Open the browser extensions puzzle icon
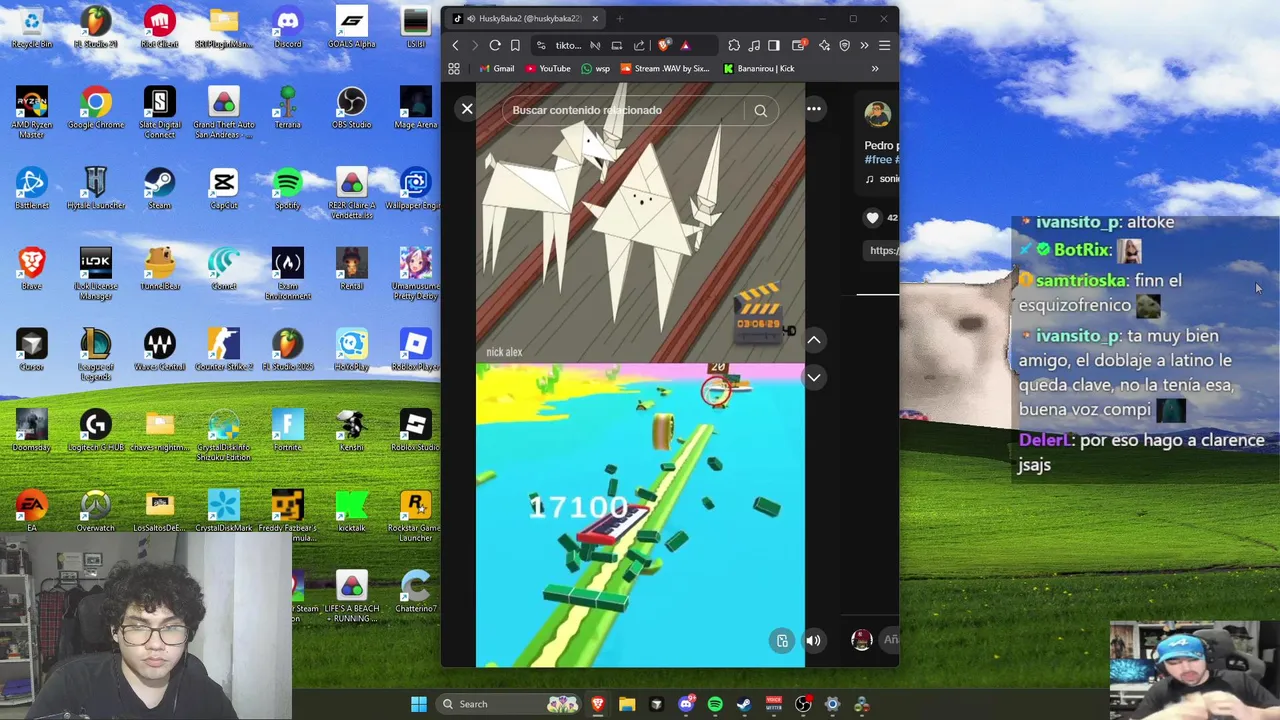1280x720 pixels. click(x=734, y=45)
